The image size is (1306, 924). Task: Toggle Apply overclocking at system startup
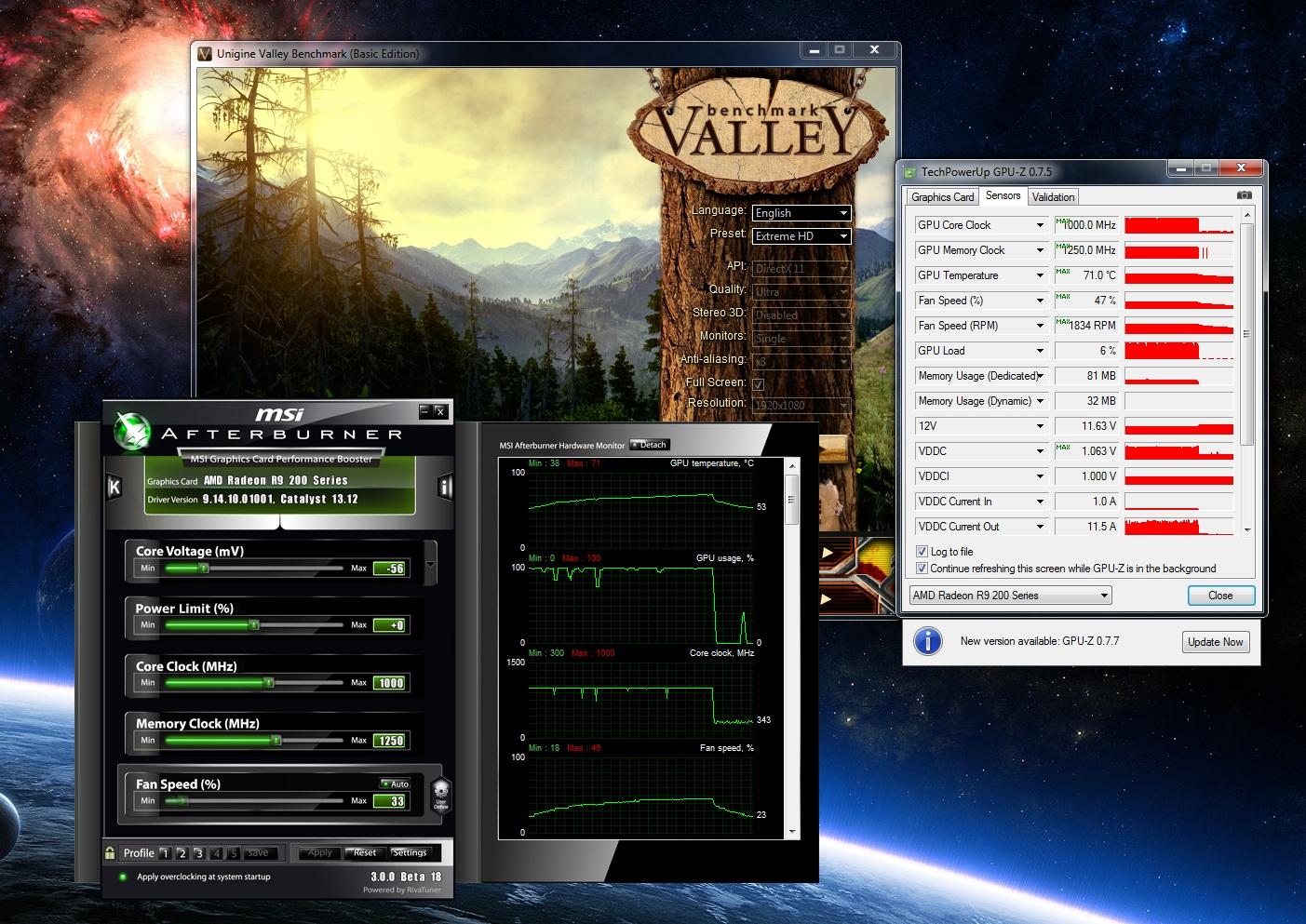(122, 877)
